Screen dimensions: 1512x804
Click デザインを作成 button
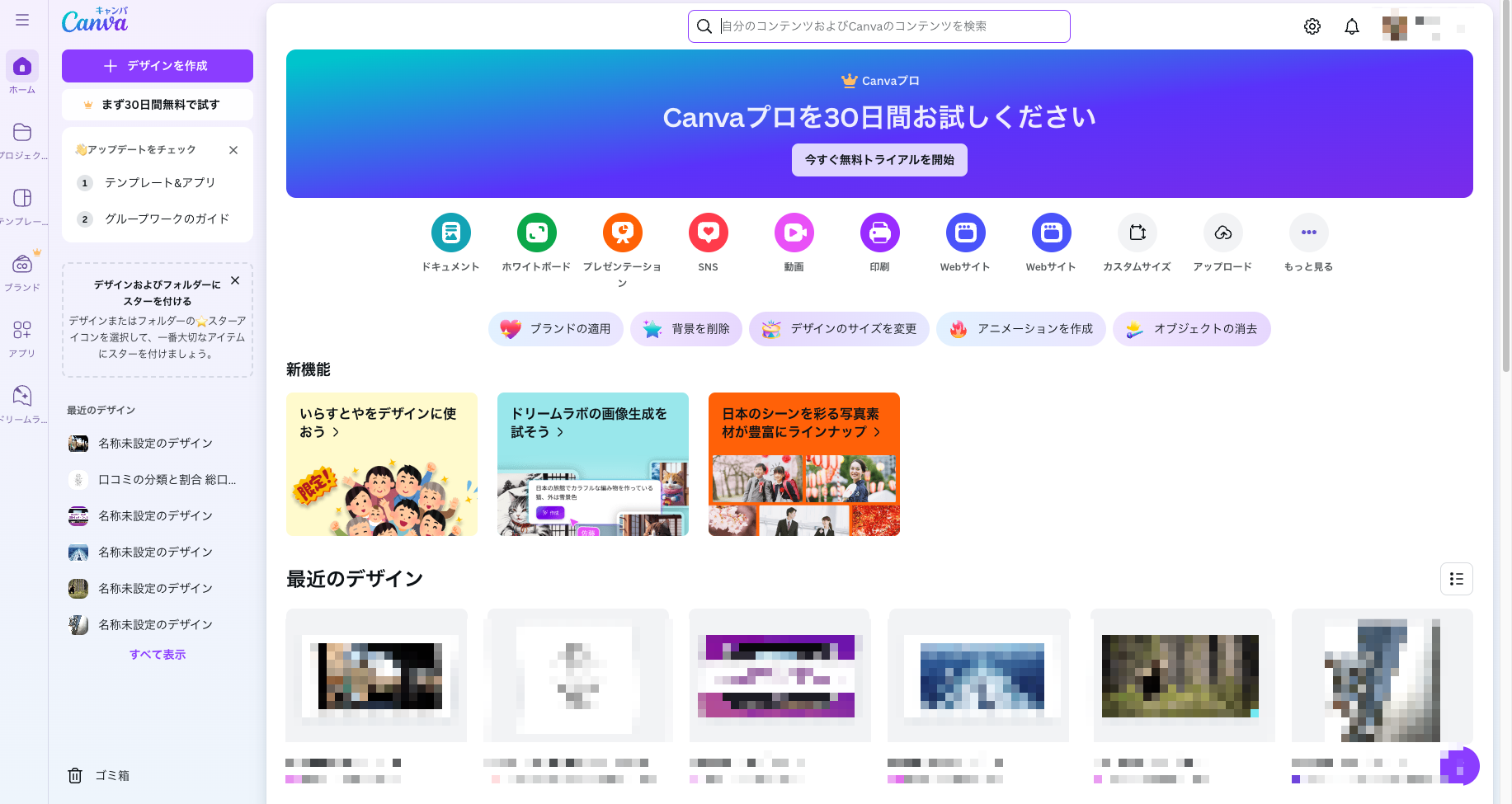click(158, 66)
